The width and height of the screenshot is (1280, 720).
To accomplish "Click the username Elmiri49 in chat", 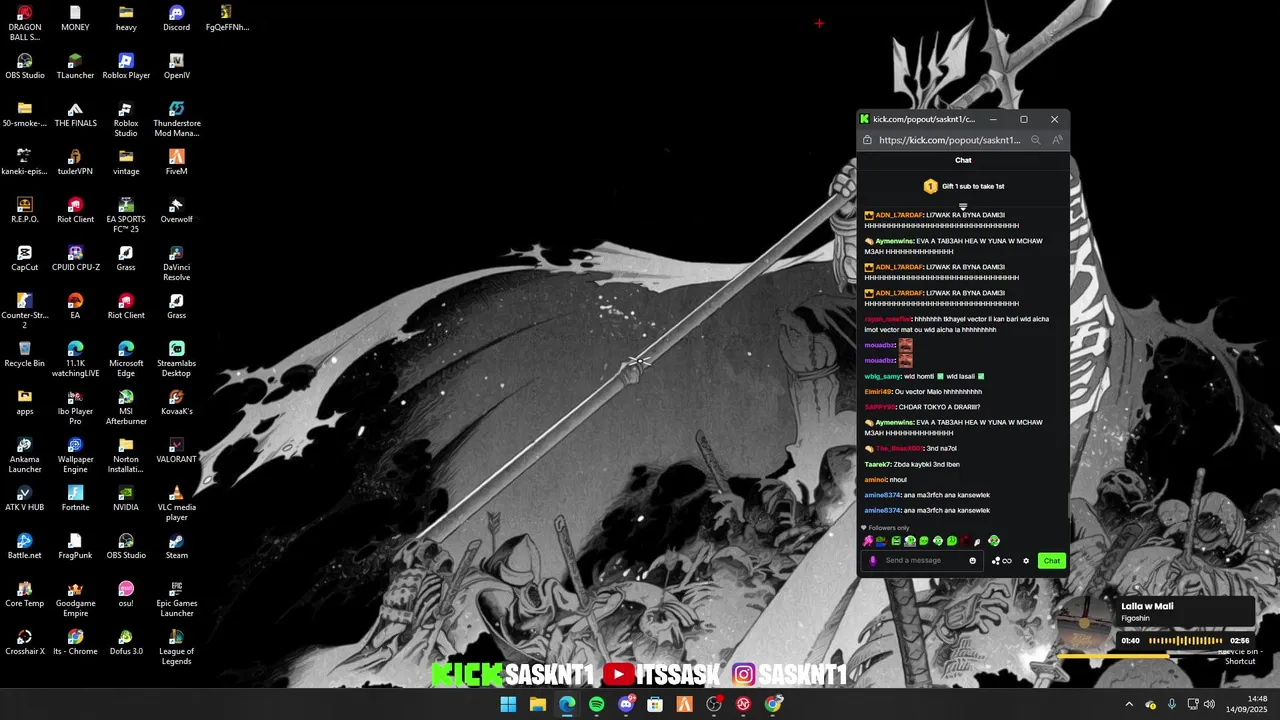I will point(878,392).
